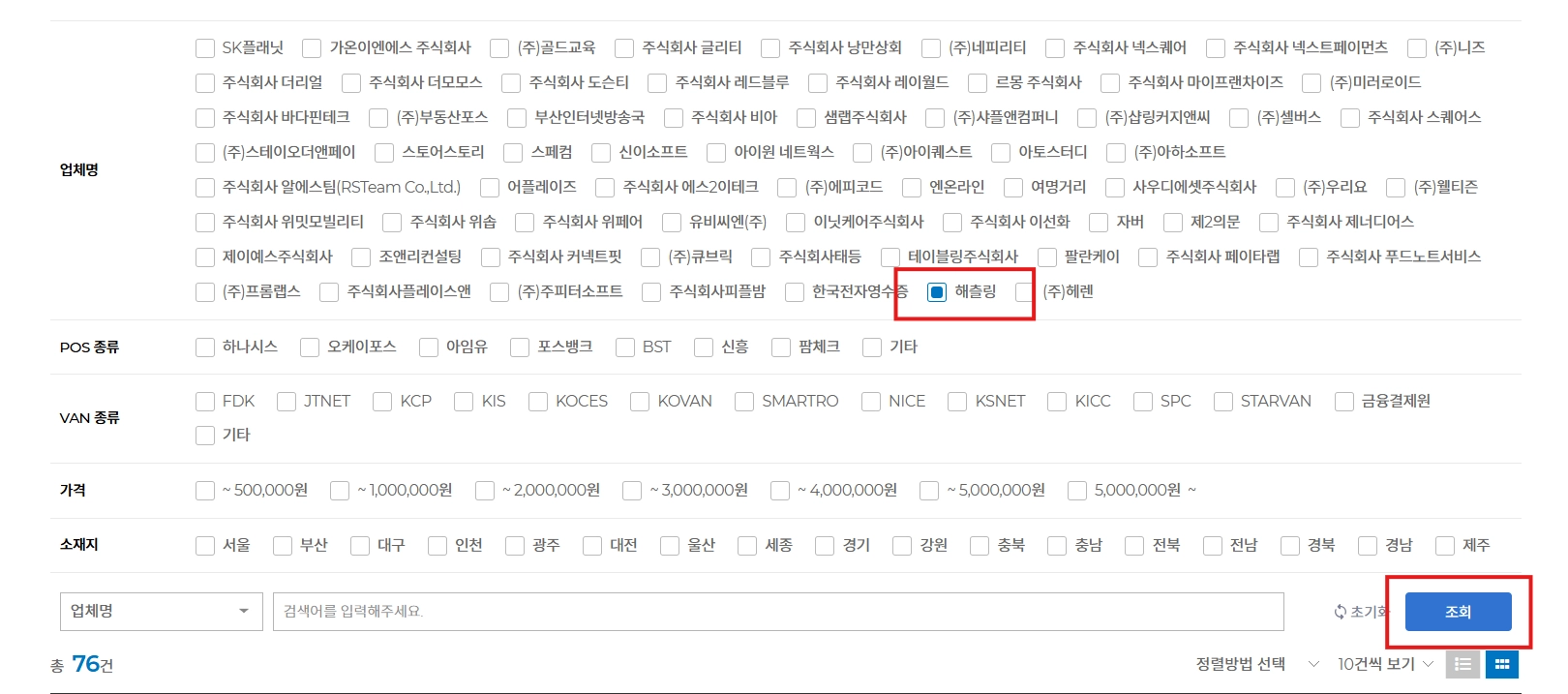The image size is (1568, 694).
Task: Tick the 주식회사 낭만상회 checkbox
Action: coord(770,47)
